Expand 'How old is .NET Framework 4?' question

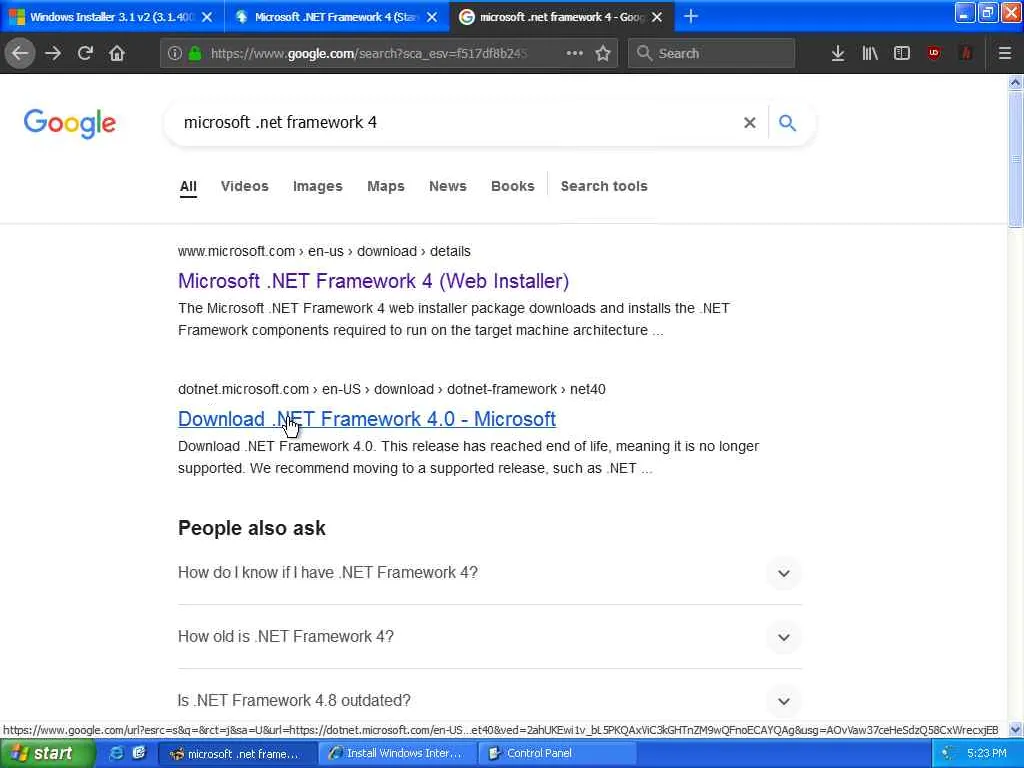490,637
